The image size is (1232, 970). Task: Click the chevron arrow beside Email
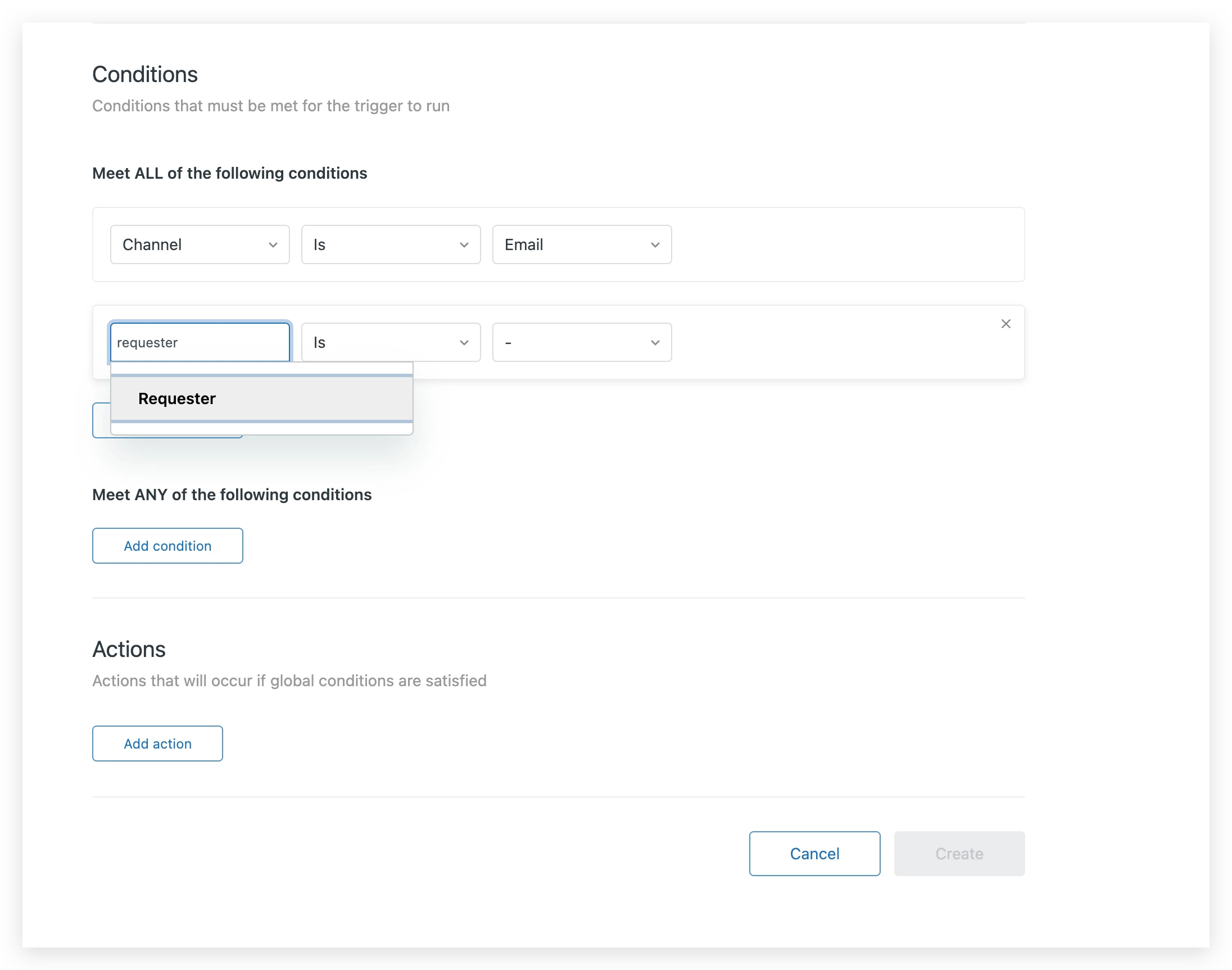(x=655, y=245)
